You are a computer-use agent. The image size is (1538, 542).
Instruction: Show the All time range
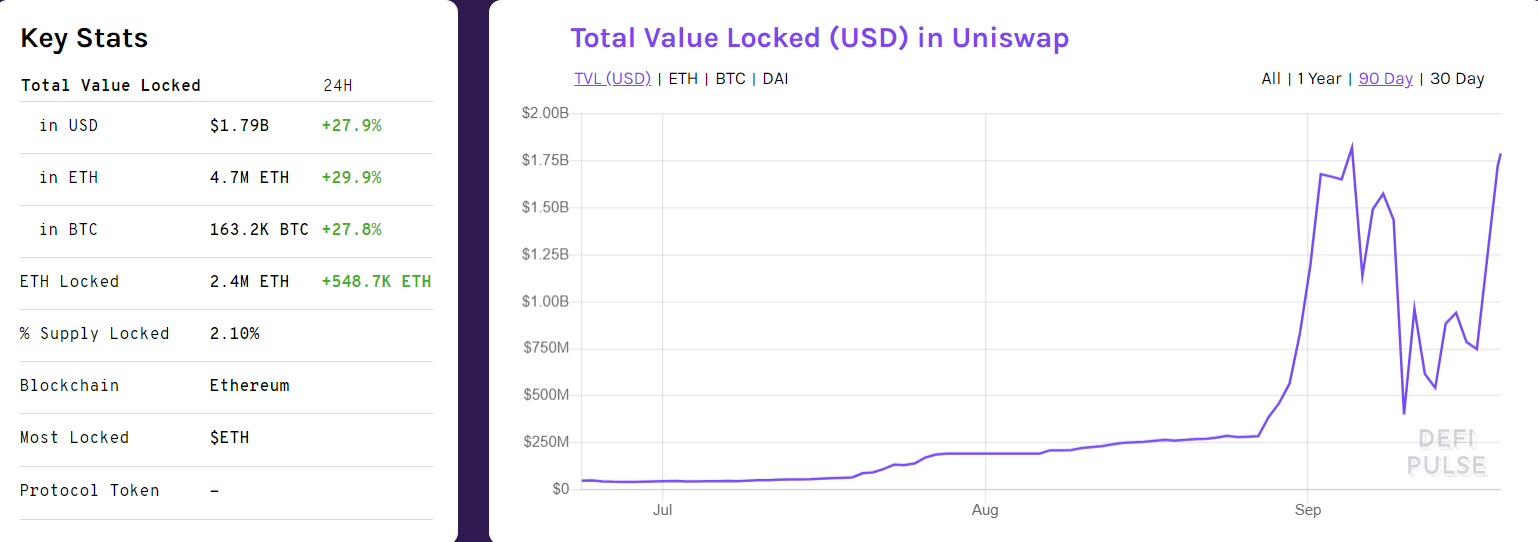pyautogui.click(x=1270, y=78)
